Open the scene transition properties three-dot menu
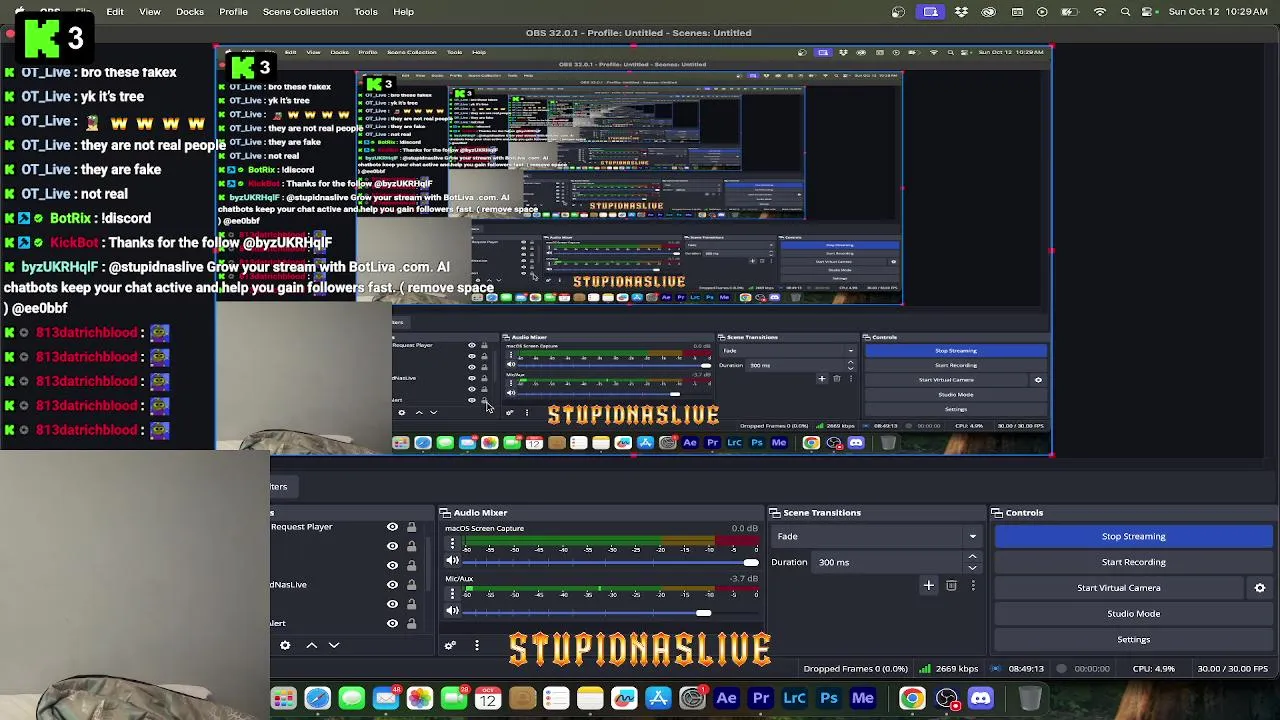The height and width of the screenshot is (720, 1280). (x=973, y=585)
